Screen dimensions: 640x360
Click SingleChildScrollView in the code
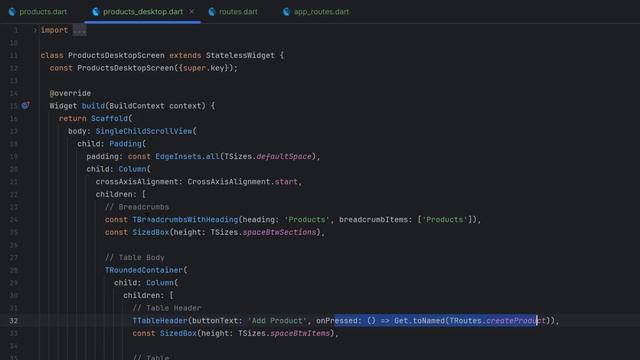pyautogui.click(x=144, y=131)
